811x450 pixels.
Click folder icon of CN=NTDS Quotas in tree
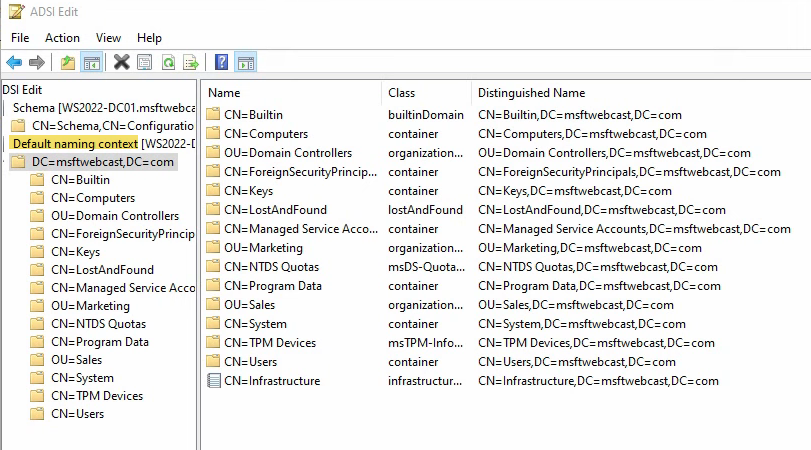pos(37,324)
